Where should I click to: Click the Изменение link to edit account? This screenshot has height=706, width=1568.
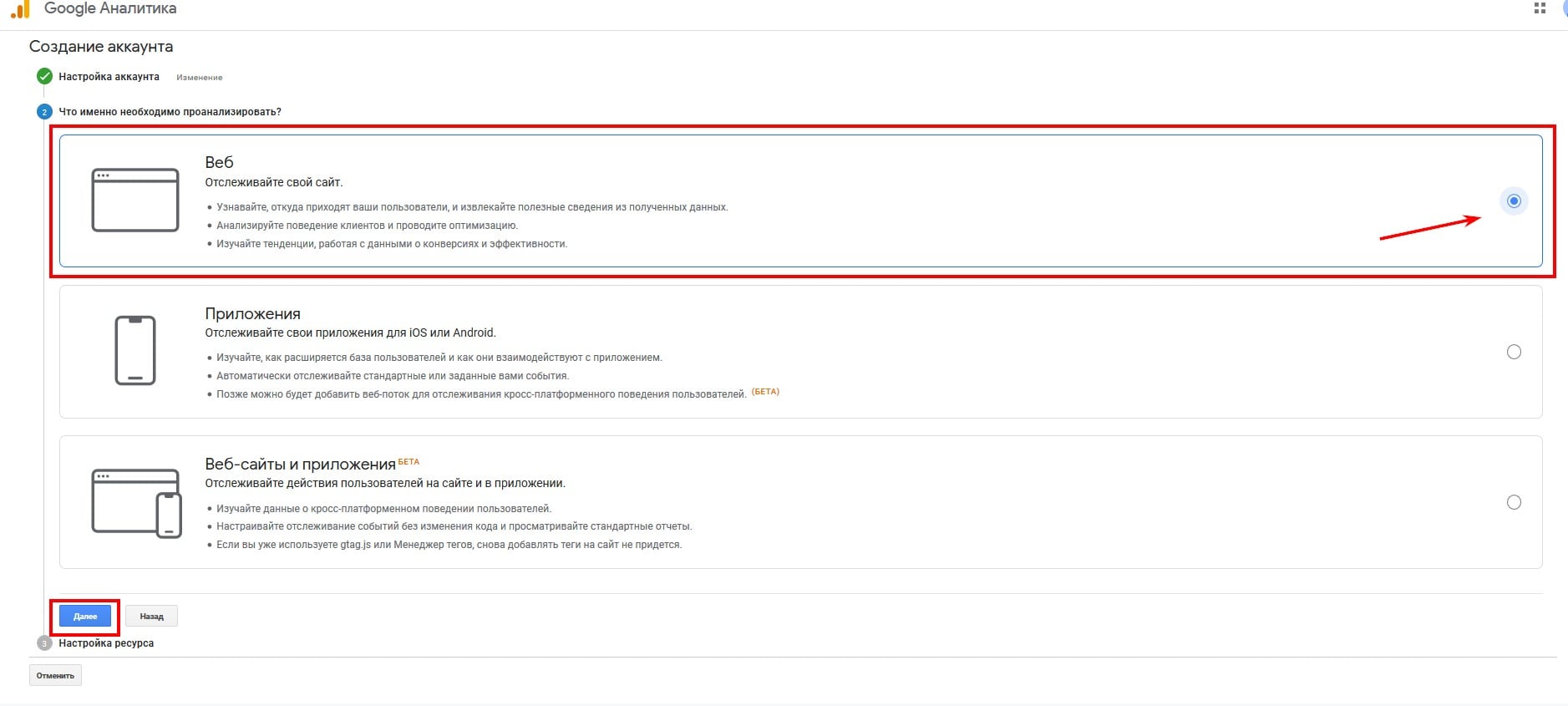[199, 78]
